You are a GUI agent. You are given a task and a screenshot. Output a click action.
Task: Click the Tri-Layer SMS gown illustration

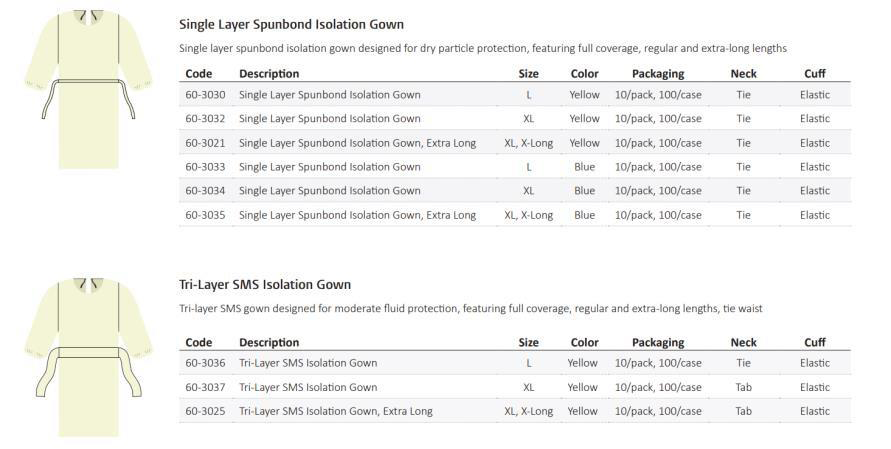88,357
